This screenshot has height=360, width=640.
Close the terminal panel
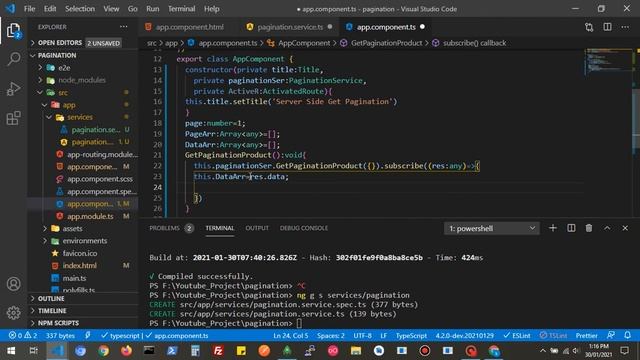tap(625, 228)
